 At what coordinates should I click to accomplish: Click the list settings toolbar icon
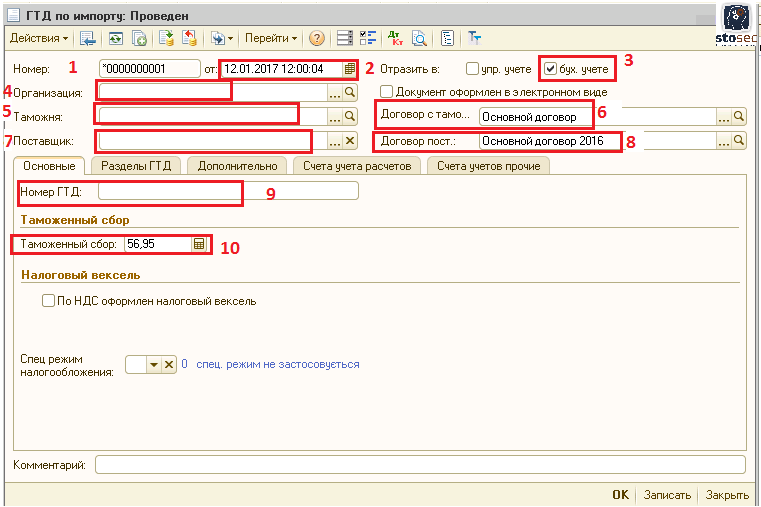point(345,38)
